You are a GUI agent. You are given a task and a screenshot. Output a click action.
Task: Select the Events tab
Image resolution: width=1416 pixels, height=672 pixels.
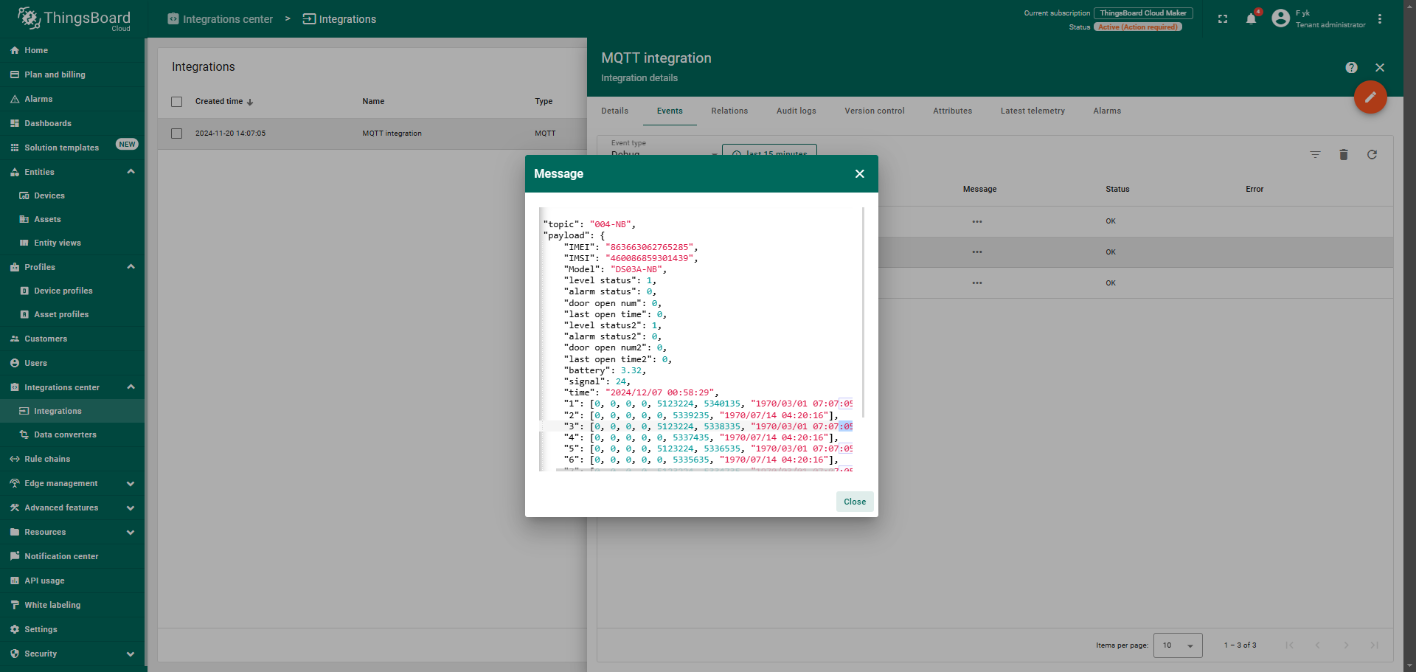[x=670, y=111]
